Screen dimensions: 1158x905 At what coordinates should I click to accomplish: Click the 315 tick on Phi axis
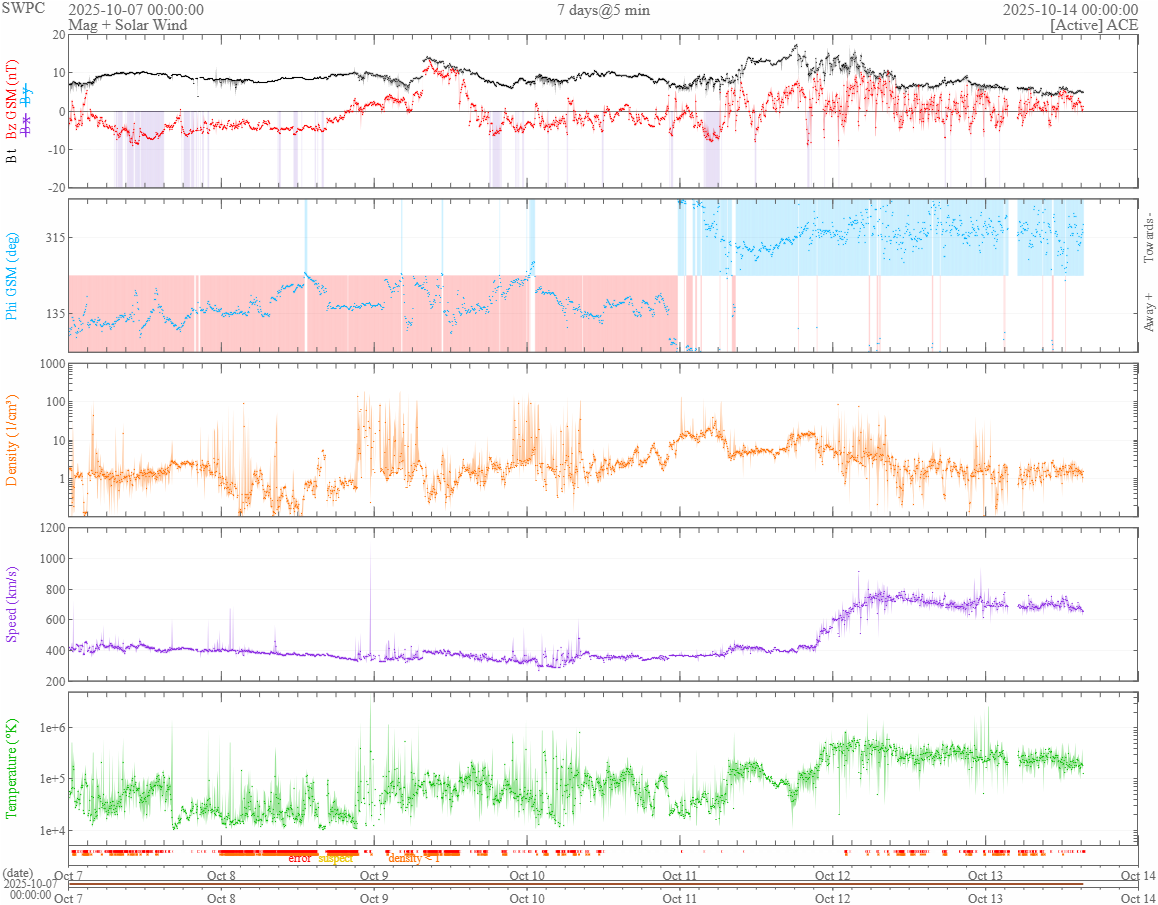tap(55, 237)
